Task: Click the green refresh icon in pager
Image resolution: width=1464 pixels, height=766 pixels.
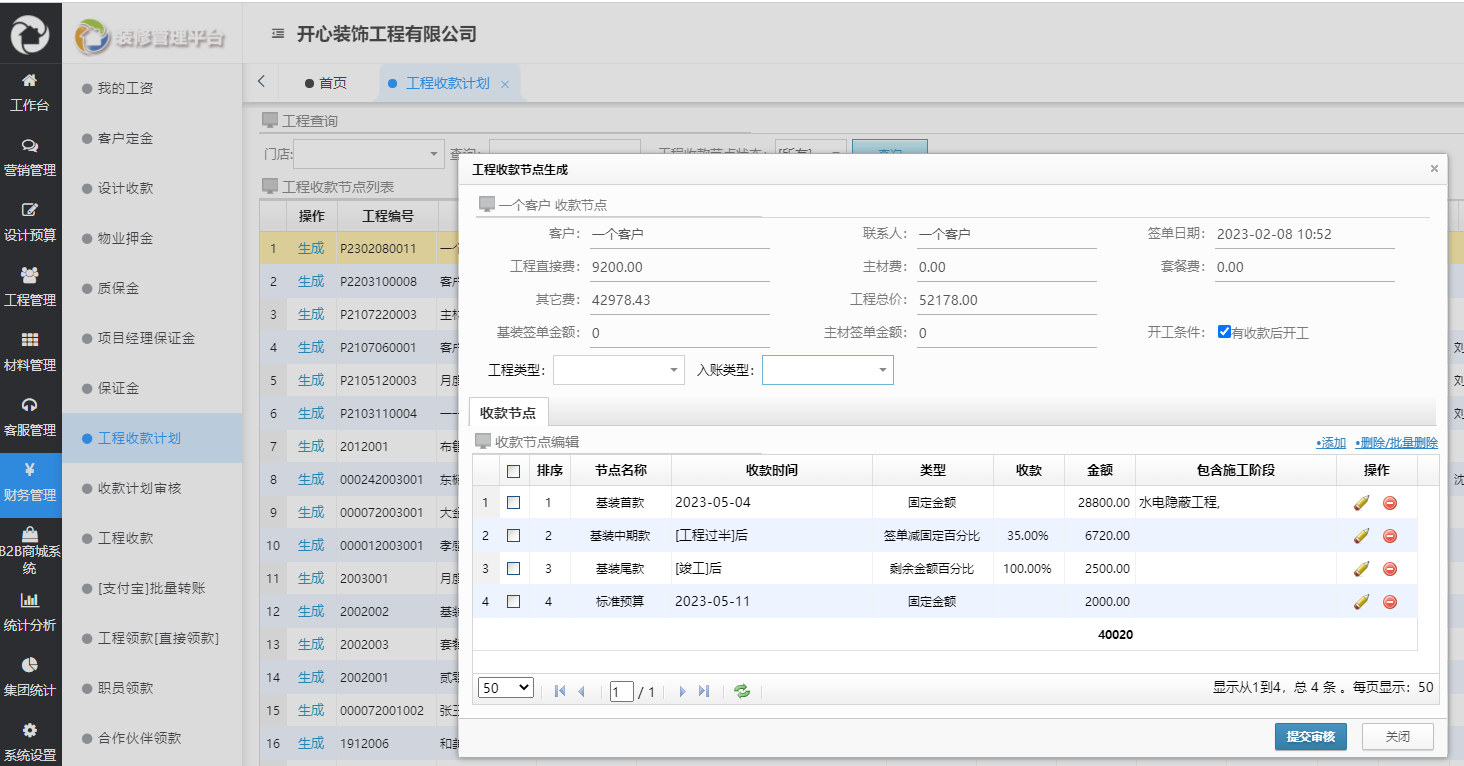Action: [741, 691]
